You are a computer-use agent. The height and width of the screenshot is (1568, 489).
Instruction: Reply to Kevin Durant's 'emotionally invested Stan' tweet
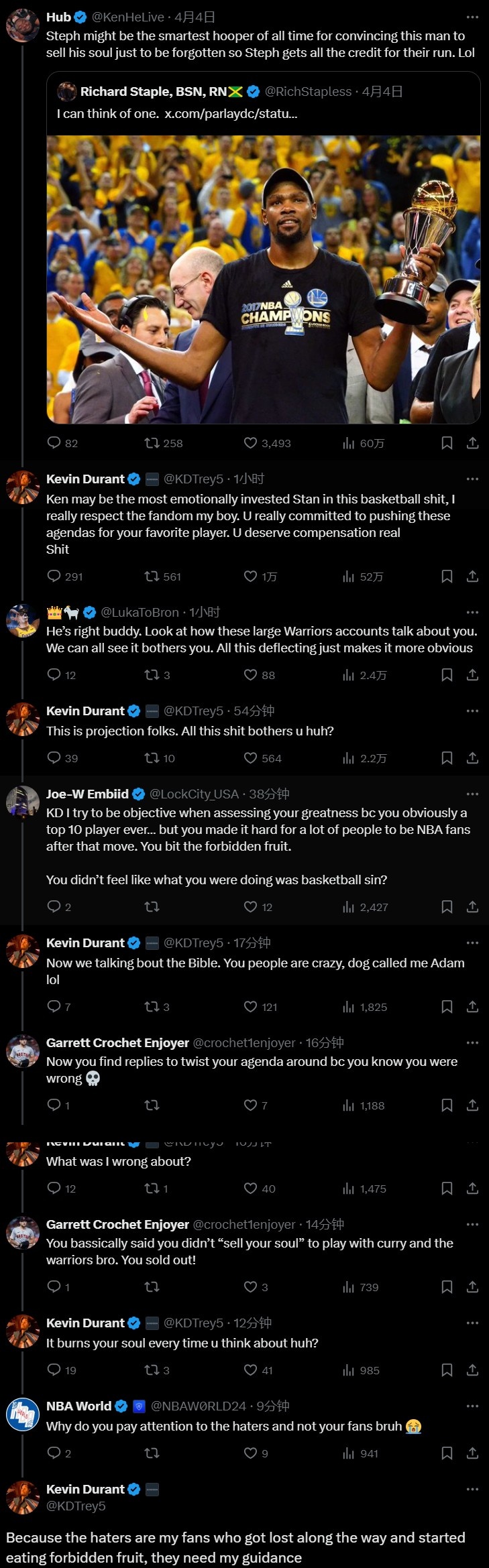coord(54,577)
